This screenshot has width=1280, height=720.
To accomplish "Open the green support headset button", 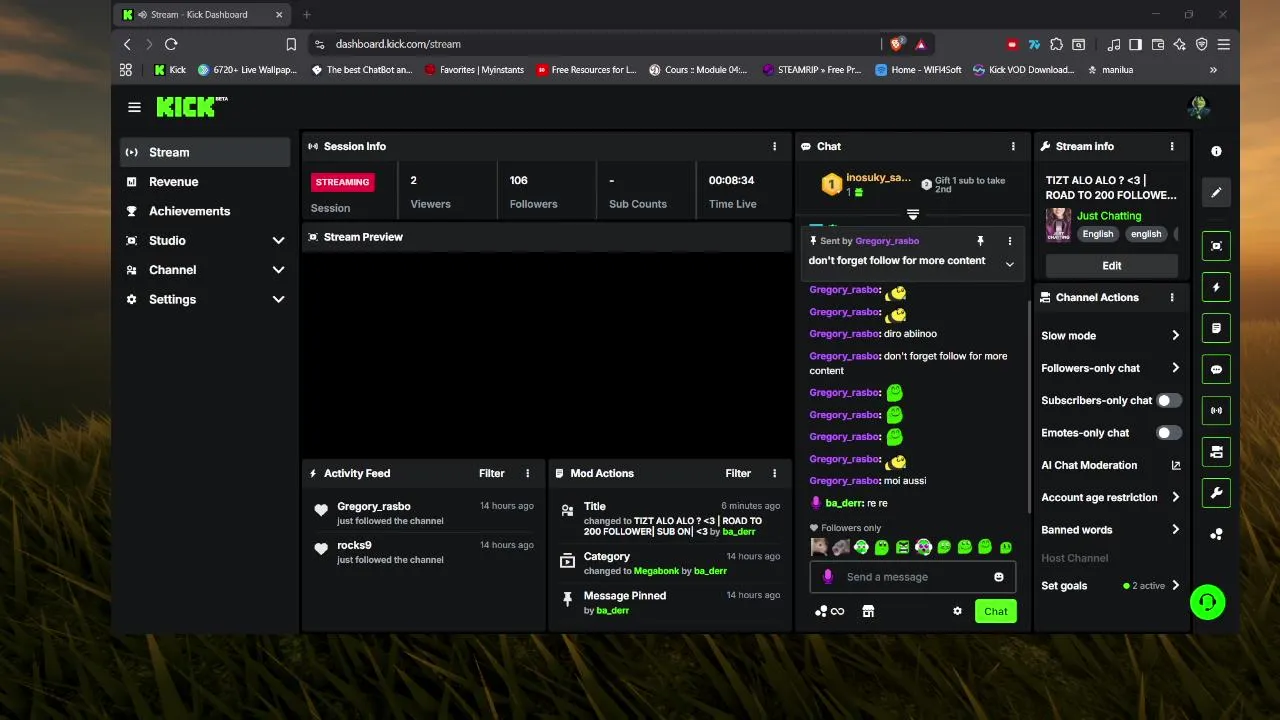I will [1208, 602].
